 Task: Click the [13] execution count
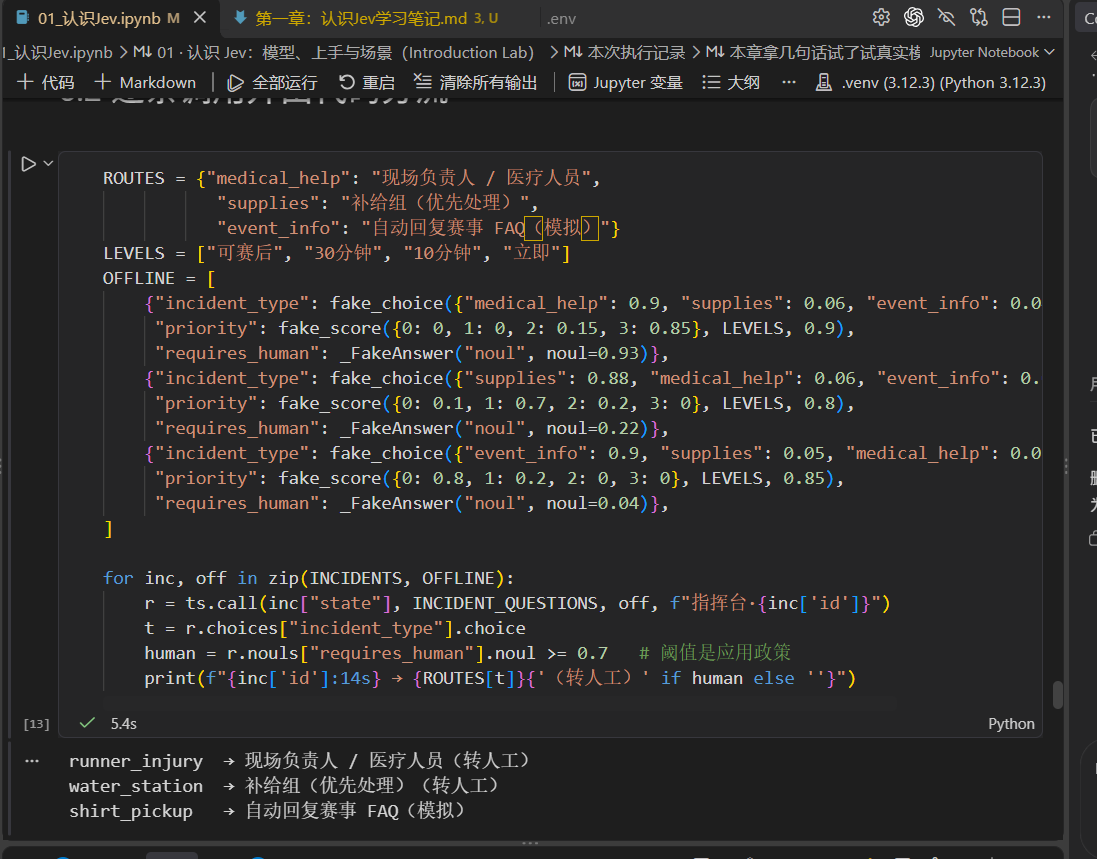click(x=36, y=724)
